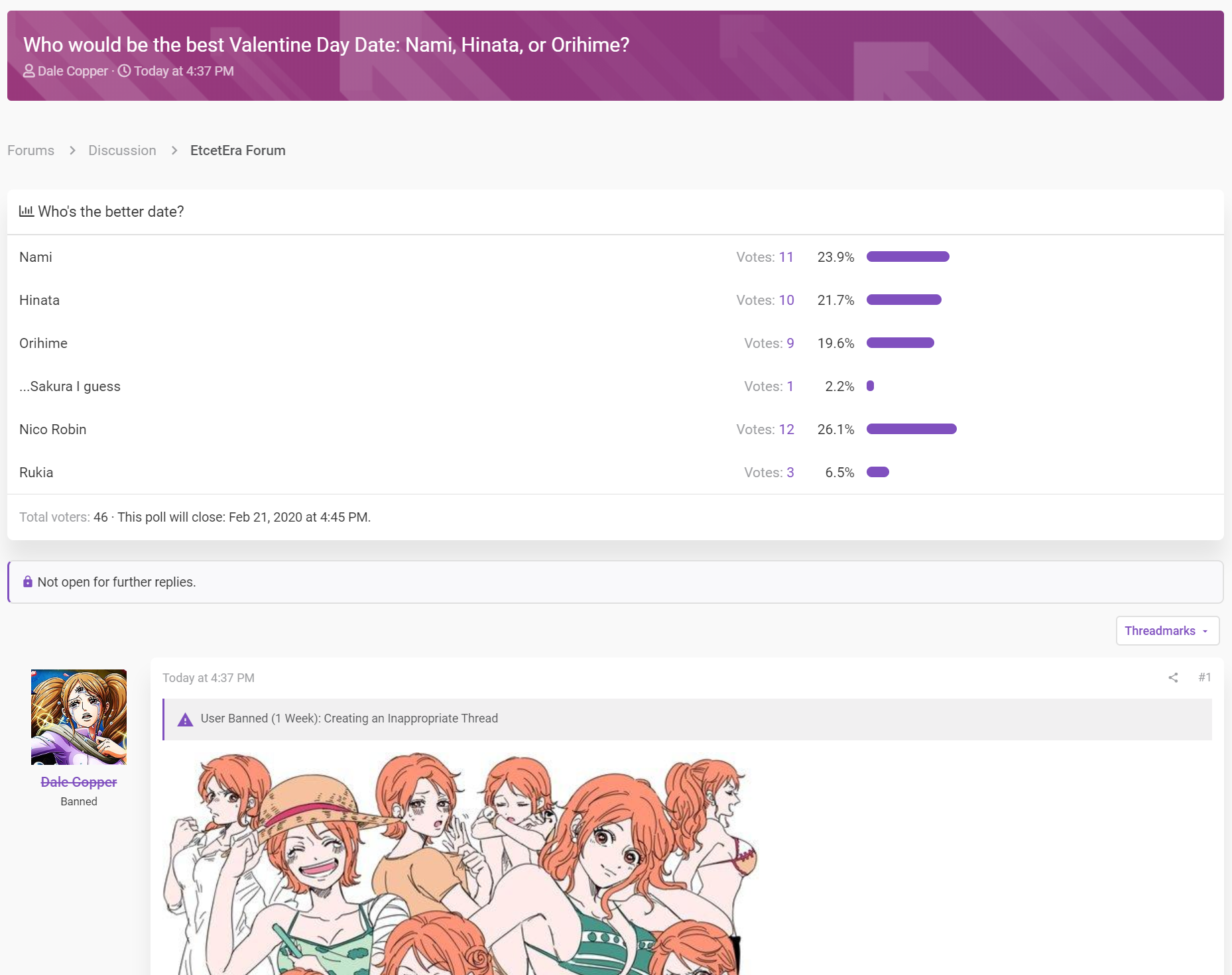This screenshot has width=1232, height=975.
Task: Click the 'Banned' user title
Action: (79, 801)
